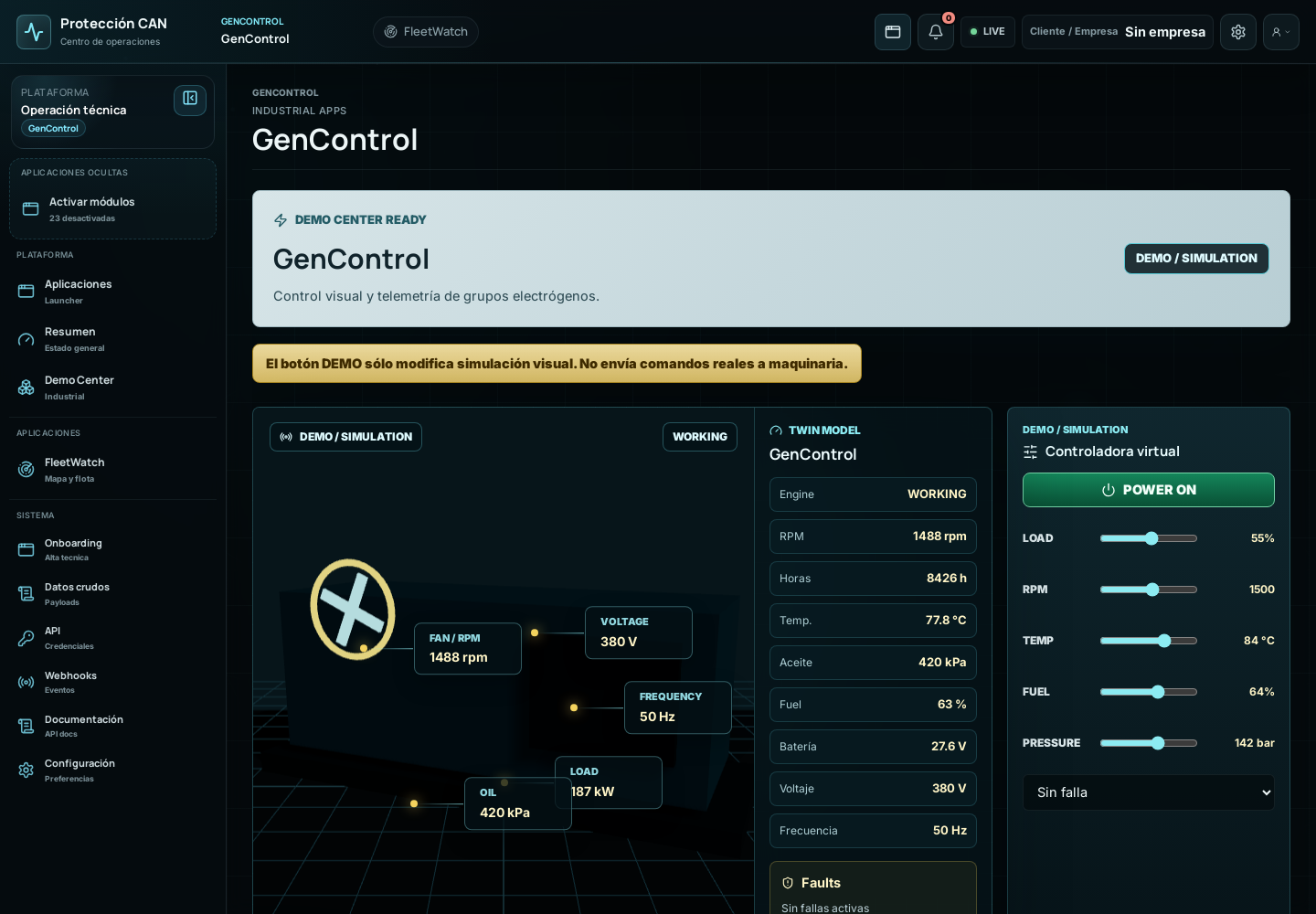Select the FREQUENCY 50 Hz callout
The image size is (1316, 914).
point(678,707)
